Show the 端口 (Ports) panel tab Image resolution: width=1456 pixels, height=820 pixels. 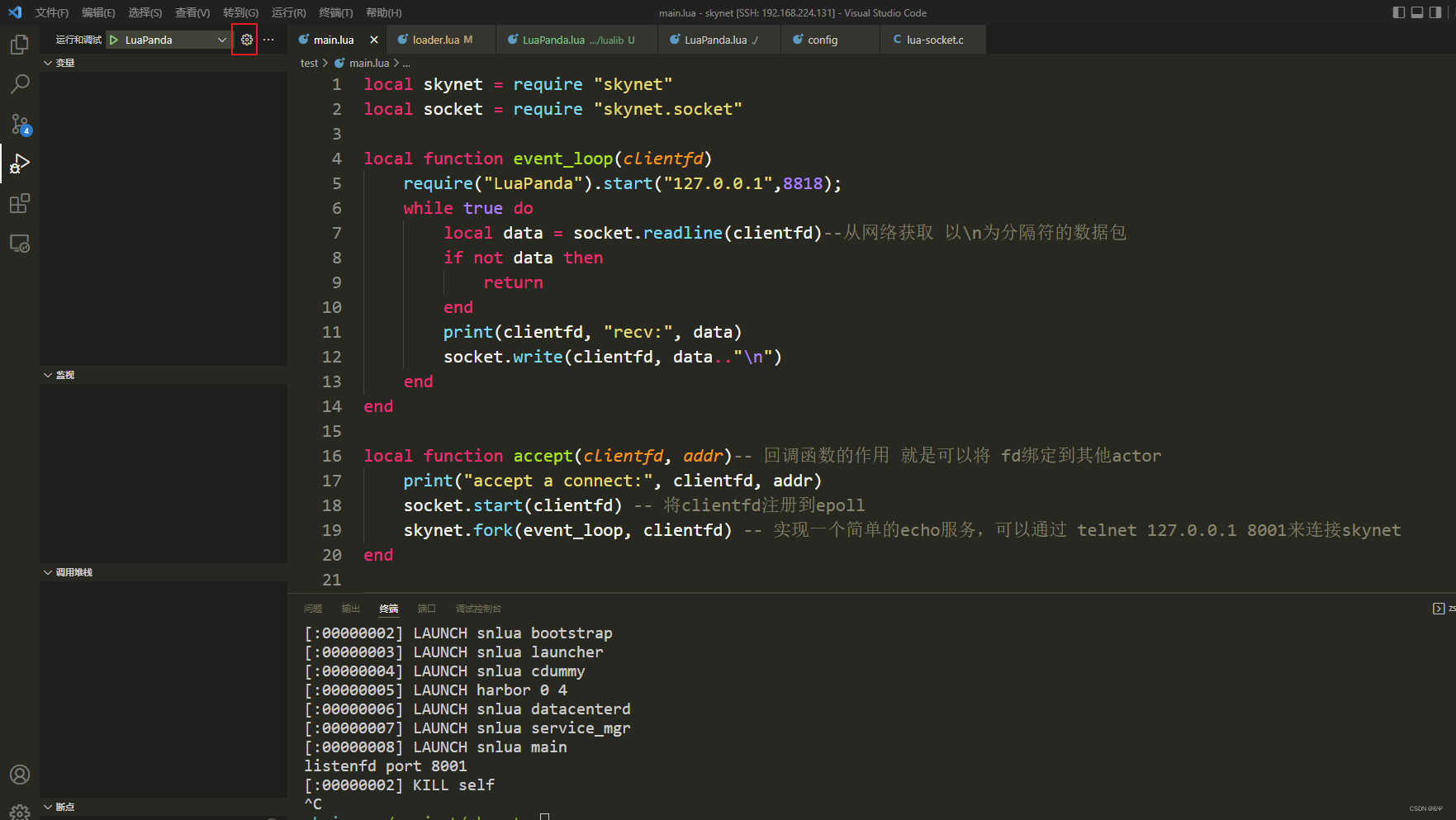click(427, 609)
